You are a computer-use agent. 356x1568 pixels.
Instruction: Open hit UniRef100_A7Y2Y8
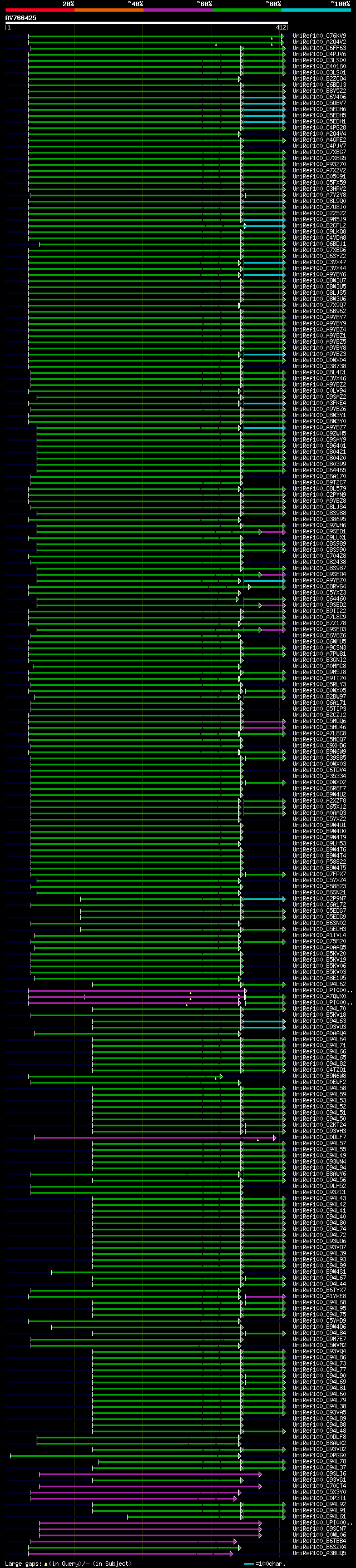point(319,195)
